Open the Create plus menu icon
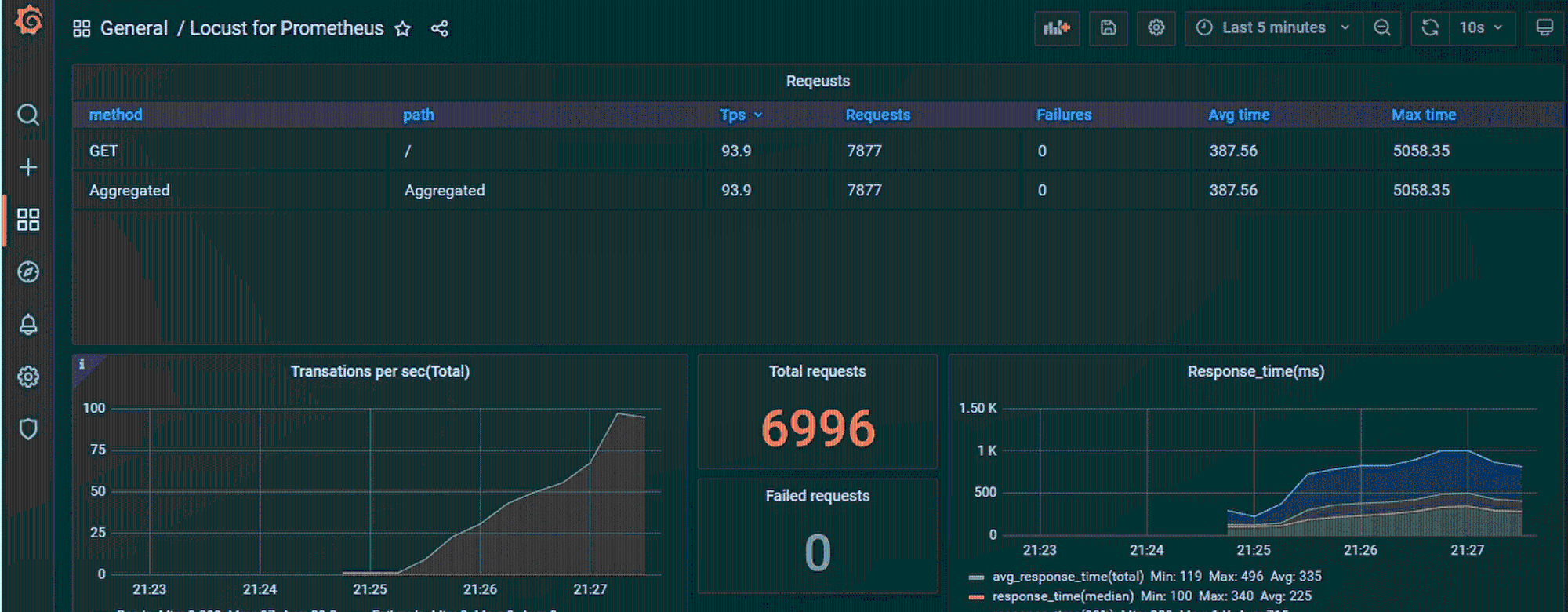The height and width of the screenshot is (612, 1568). tap(28, 167)
